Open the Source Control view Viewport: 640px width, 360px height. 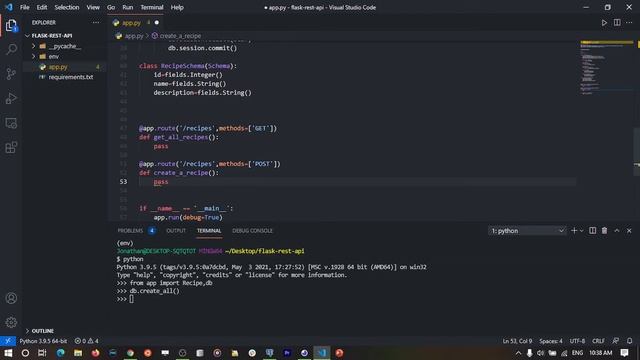point(11,74)
